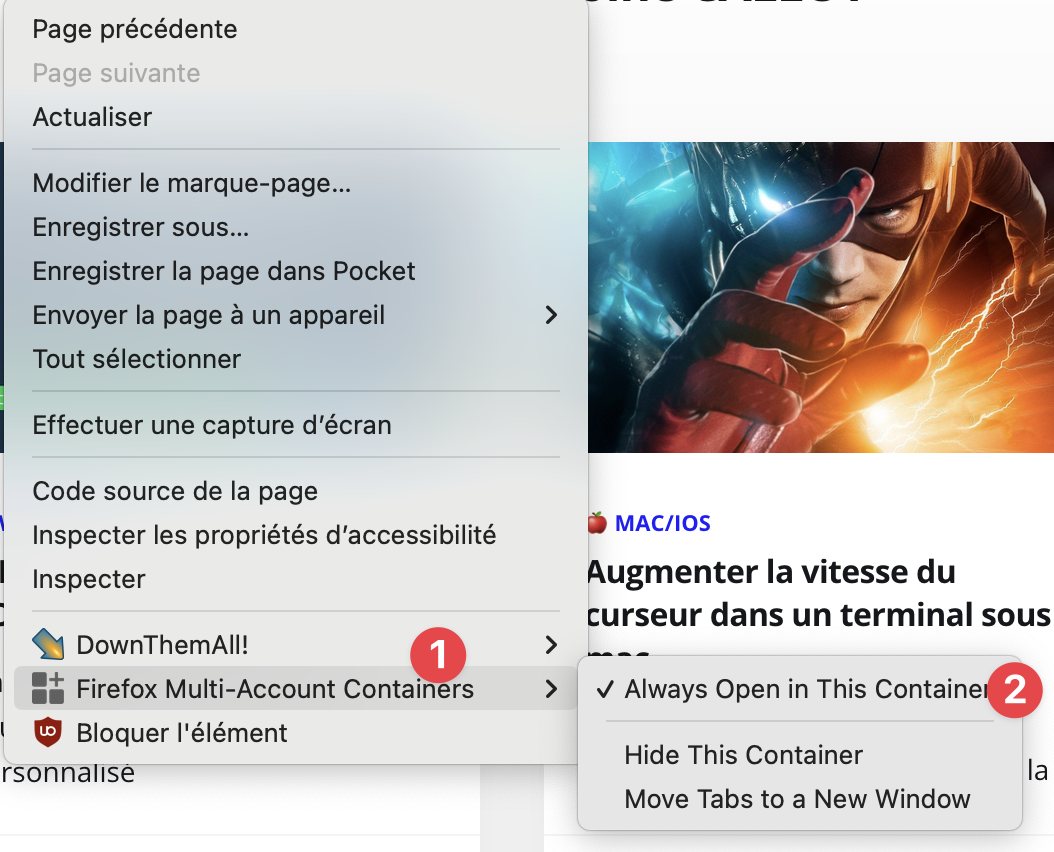Expand the Envoyer la page à un appareil arrow
This screenshot has height=852, width=1054.
(x=550, y=315)
